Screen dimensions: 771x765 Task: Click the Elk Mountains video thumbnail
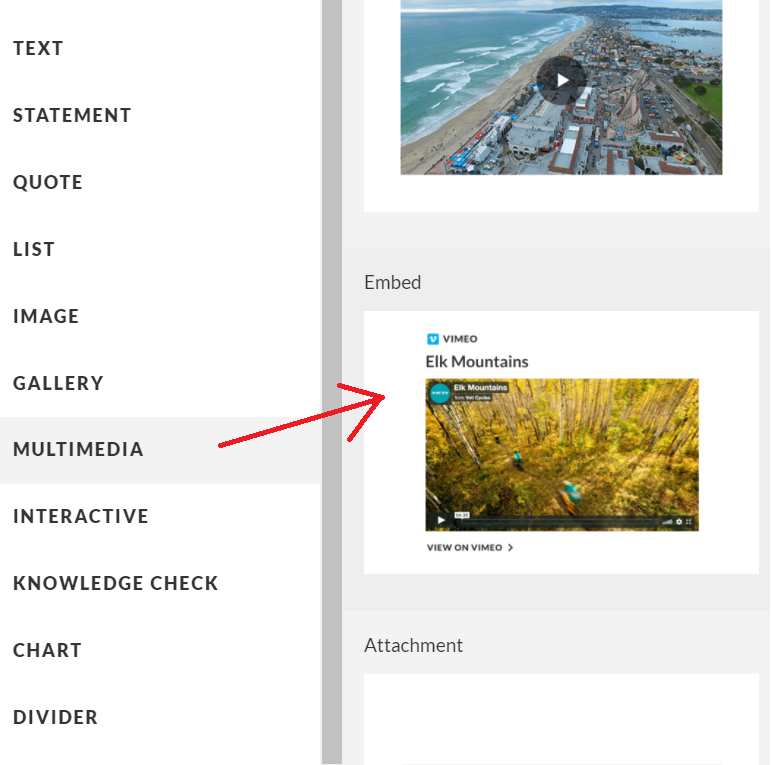pyautogui.click(x=562, y=455)
